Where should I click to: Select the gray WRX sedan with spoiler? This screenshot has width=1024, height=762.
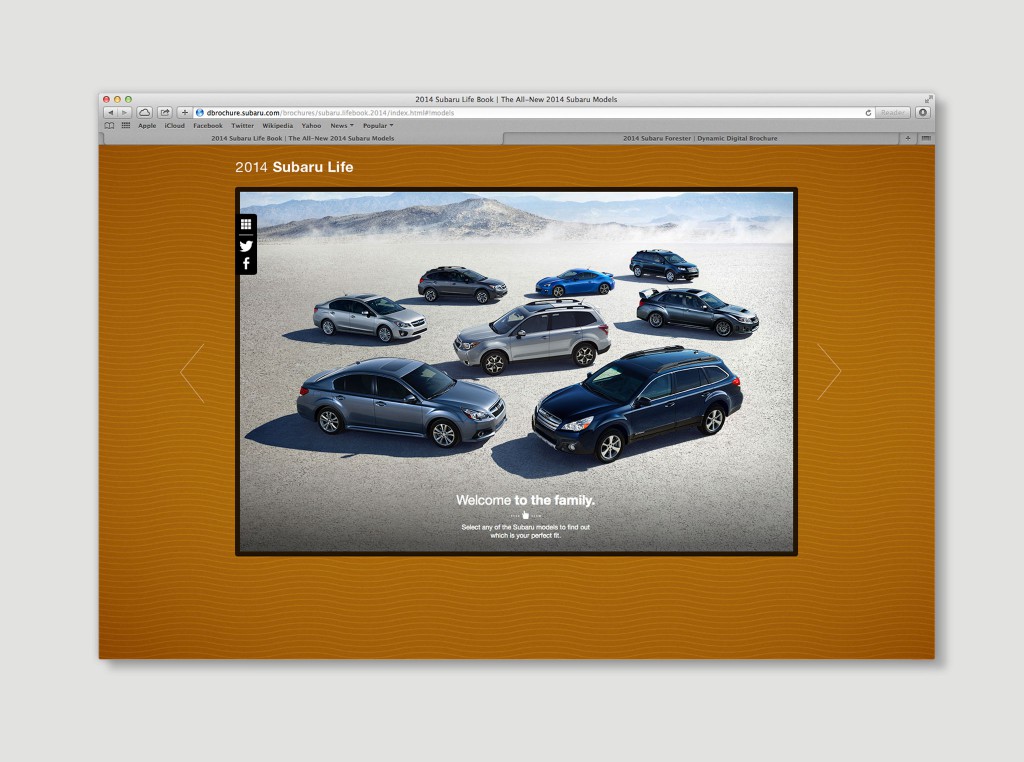(x=697, y=311)
